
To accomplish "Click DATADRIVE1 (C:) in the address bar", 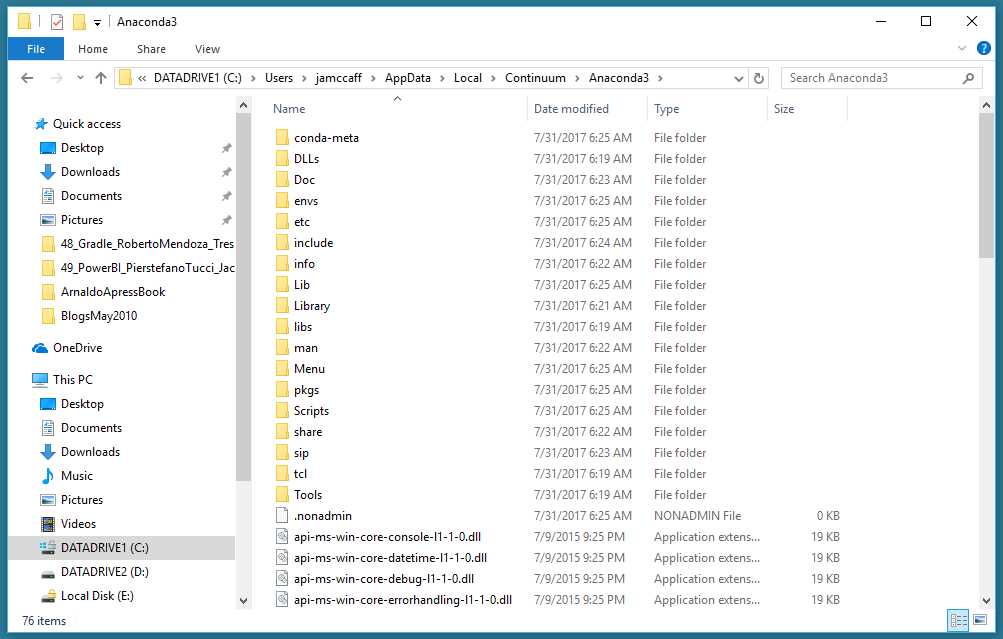I will pos(198,78).
